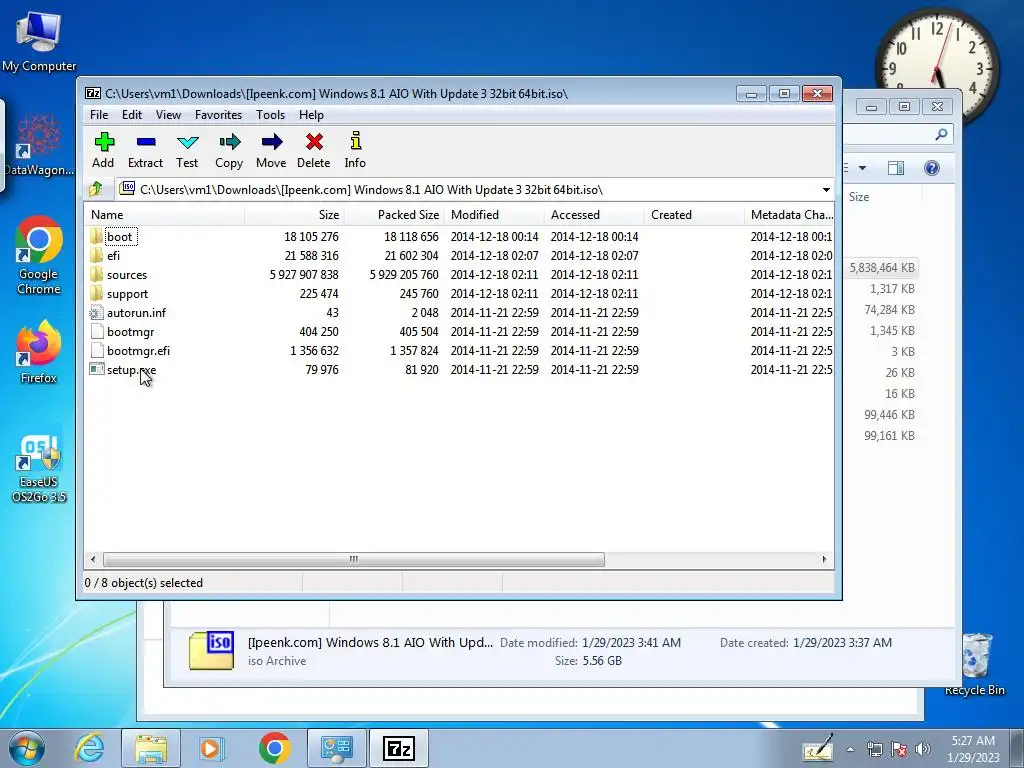The width and height of the screenshot is (1024, 768).
Task: Click the 7-Zip taskbar button
Action: coord(399,748)
